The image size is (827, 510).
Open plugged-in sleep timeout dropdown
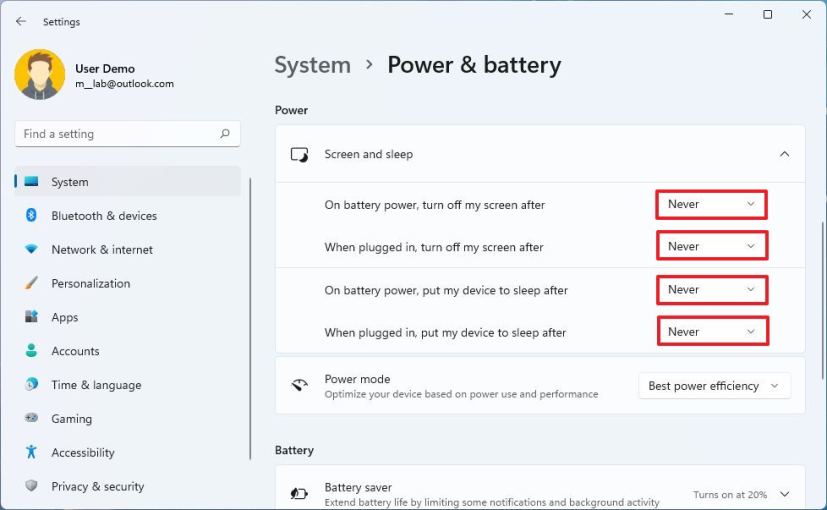tap(712, 332)
